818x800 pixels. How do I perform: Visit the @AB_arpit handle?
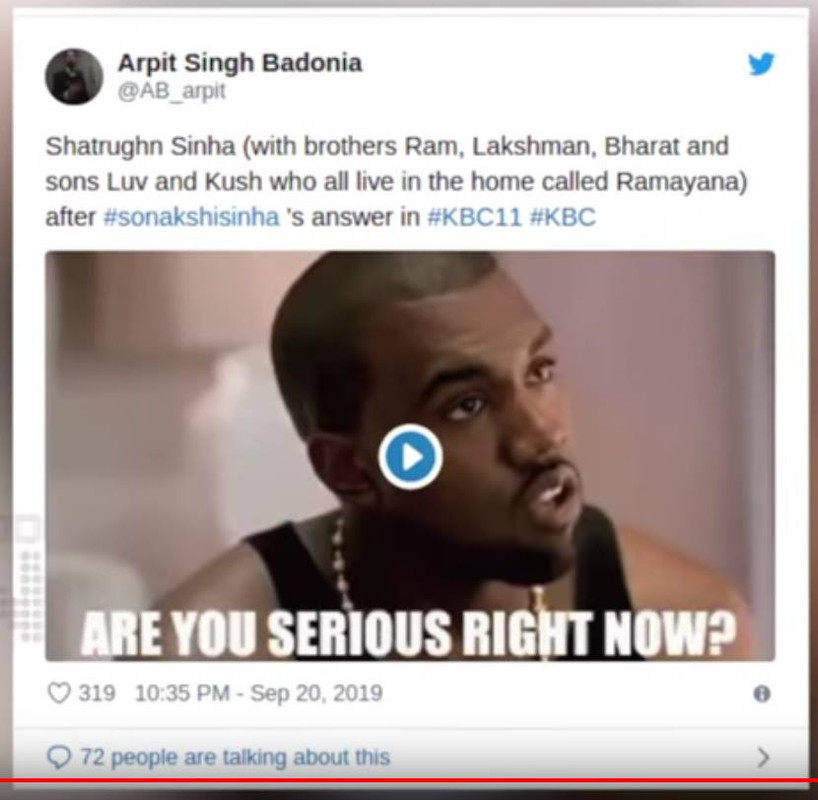pyautogui.click(x=172, y=91)
